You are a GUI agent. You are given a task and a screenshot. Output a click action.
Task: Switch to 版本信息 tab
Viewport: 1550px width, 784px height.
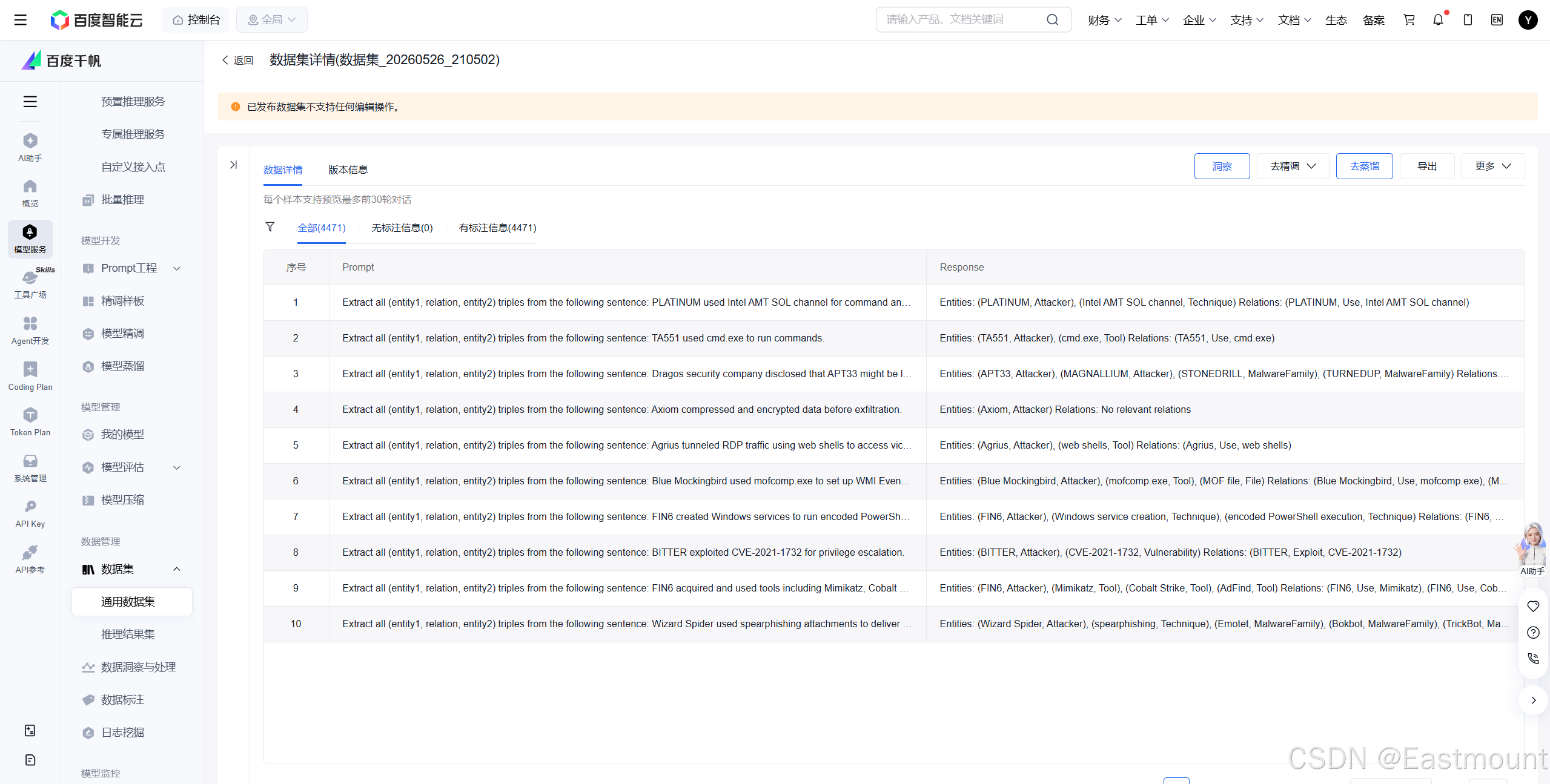pos(348,170)
